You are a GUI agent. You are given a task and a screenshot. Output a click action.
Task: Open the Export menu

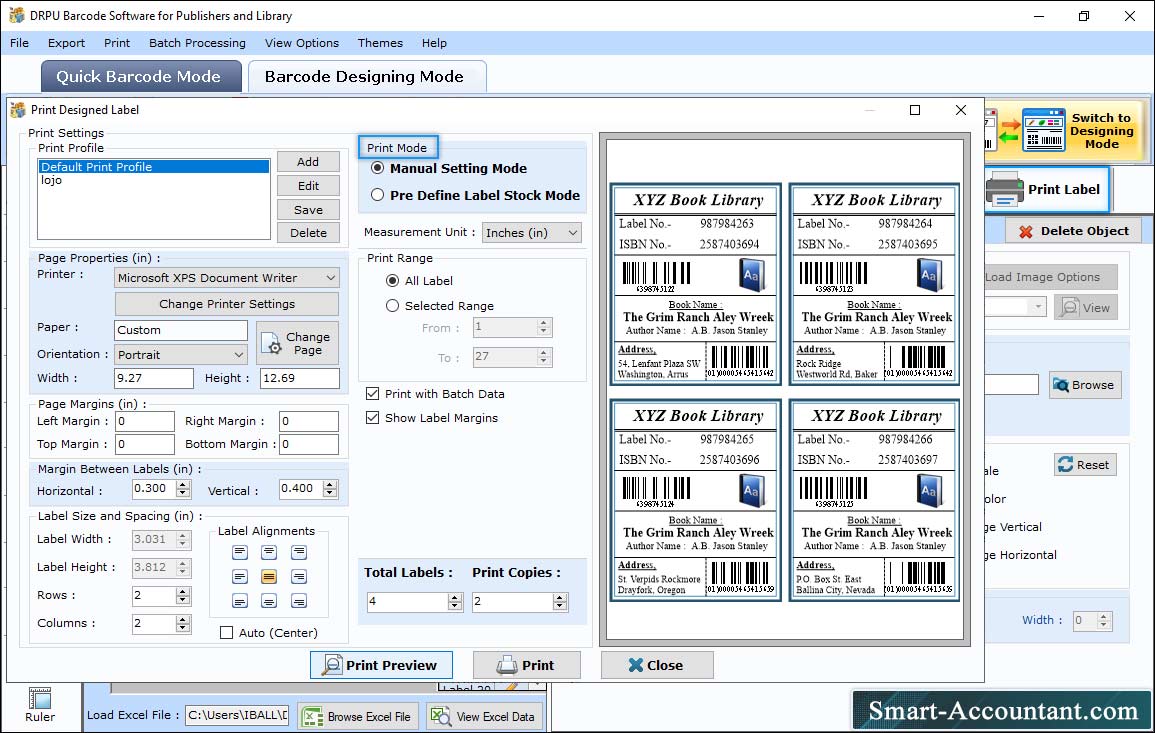click(x=66, y=43)
